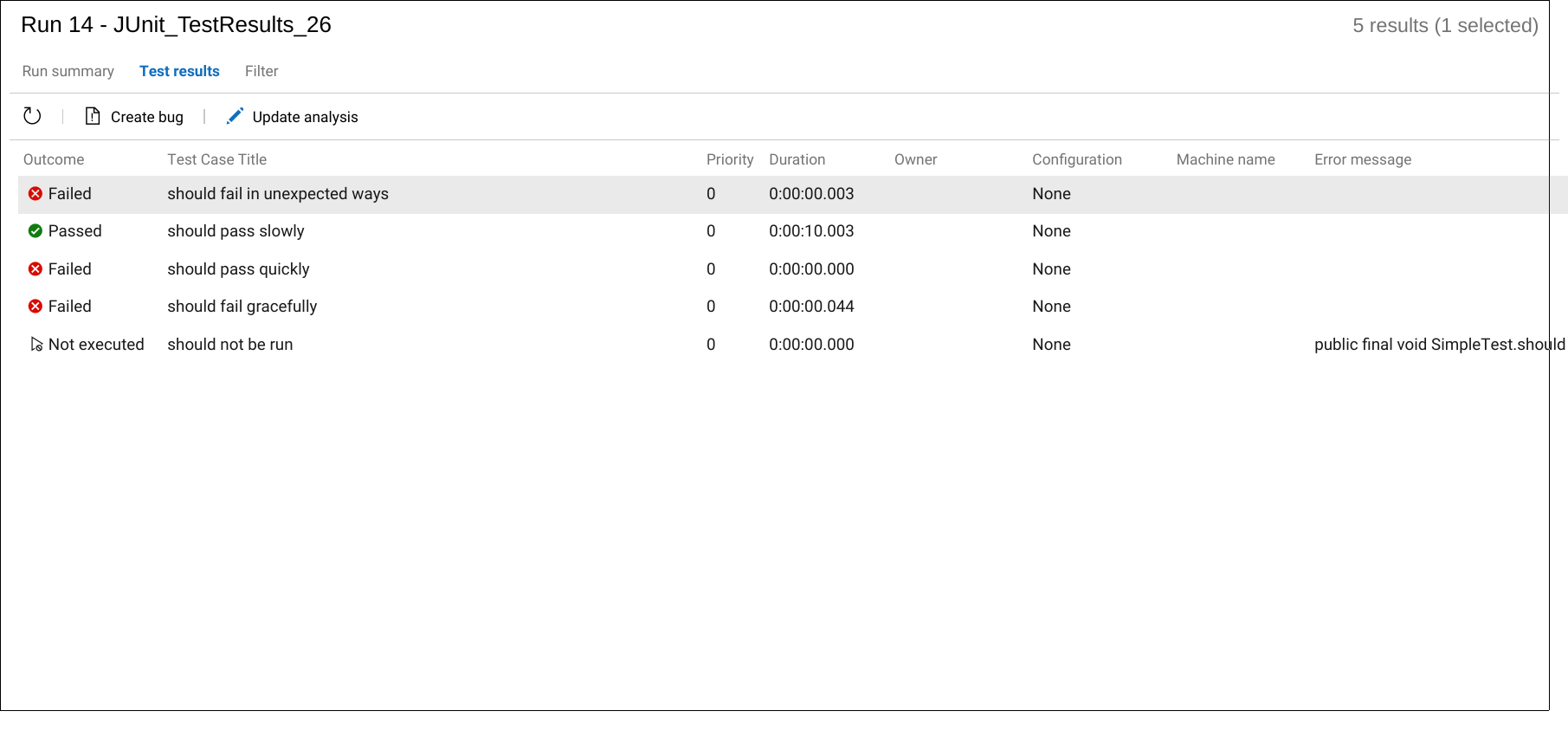Screen dimensions: 1568x737
Task: Click the refresh icon in the toolbar
Action: [32, 116]
